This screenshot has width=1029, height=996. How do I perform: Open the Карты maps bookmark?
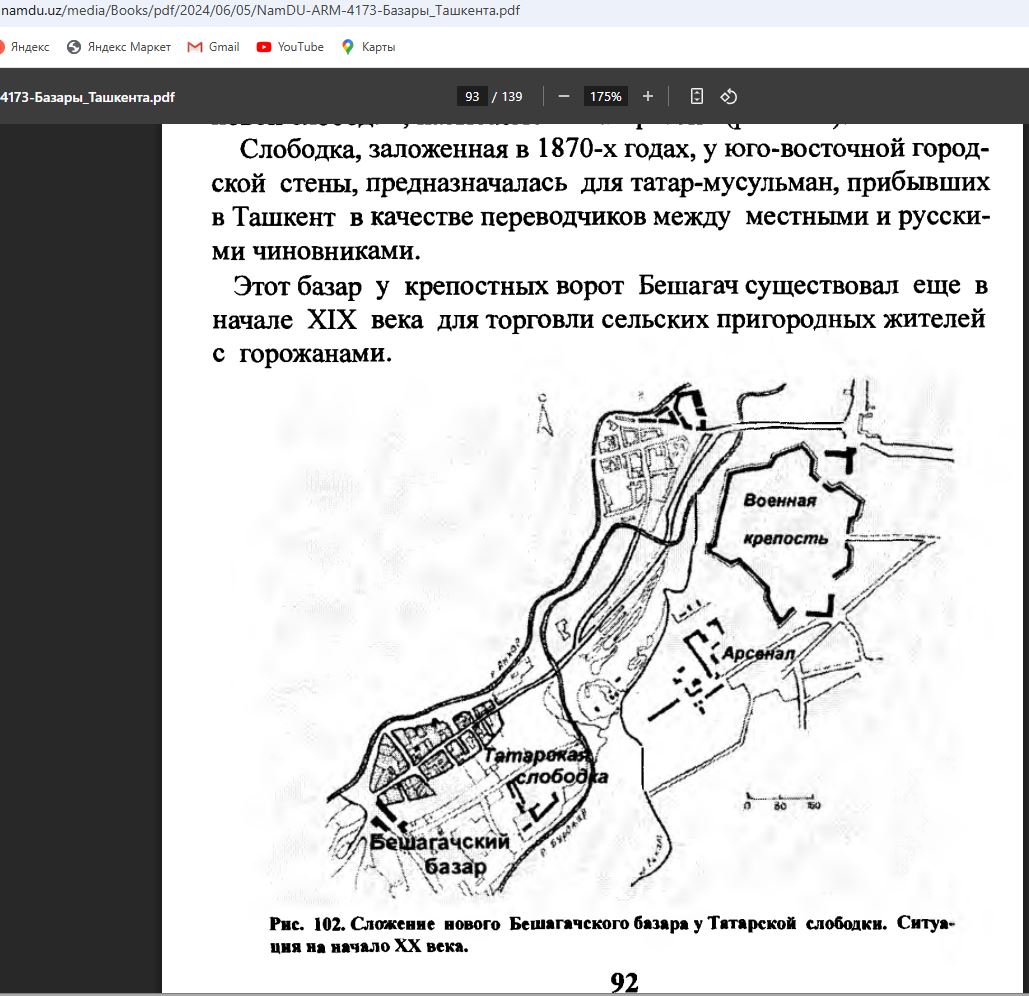click(368, 47)
